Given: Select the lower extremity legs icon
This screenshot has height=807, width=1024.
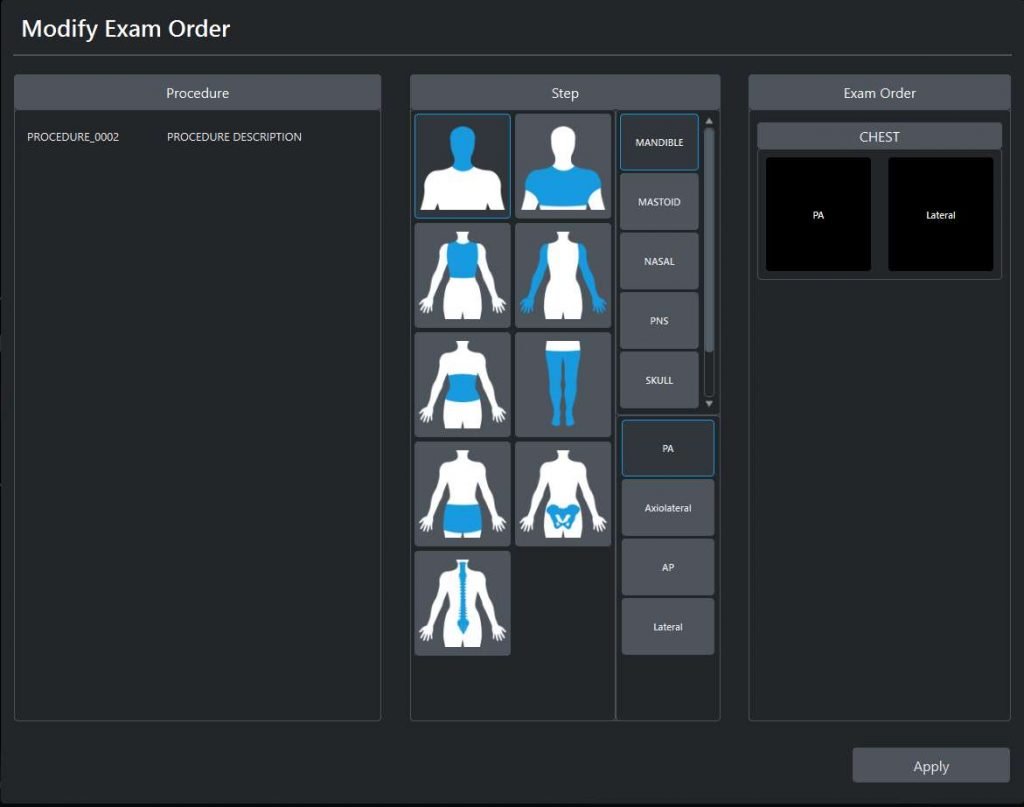Looking at the screenshot, I should pyautogui.click(x=563, y=385).
